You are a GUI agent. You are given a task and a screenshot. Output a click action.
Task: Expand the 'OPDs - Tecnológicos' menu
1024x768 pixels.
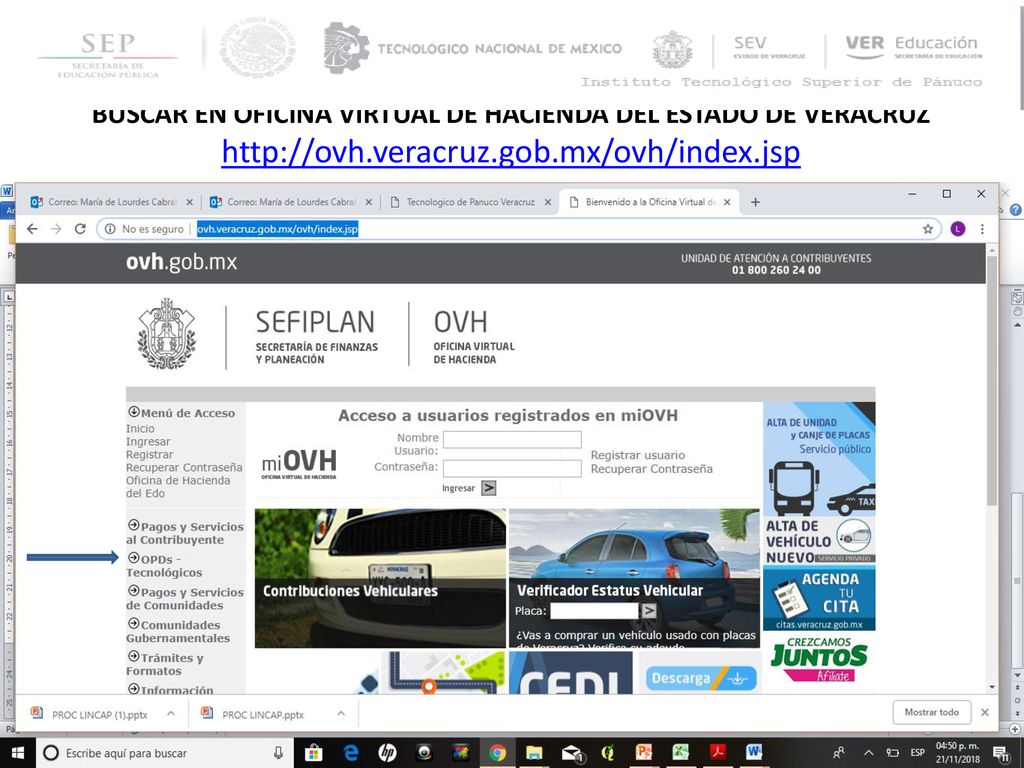coord(164,566)
